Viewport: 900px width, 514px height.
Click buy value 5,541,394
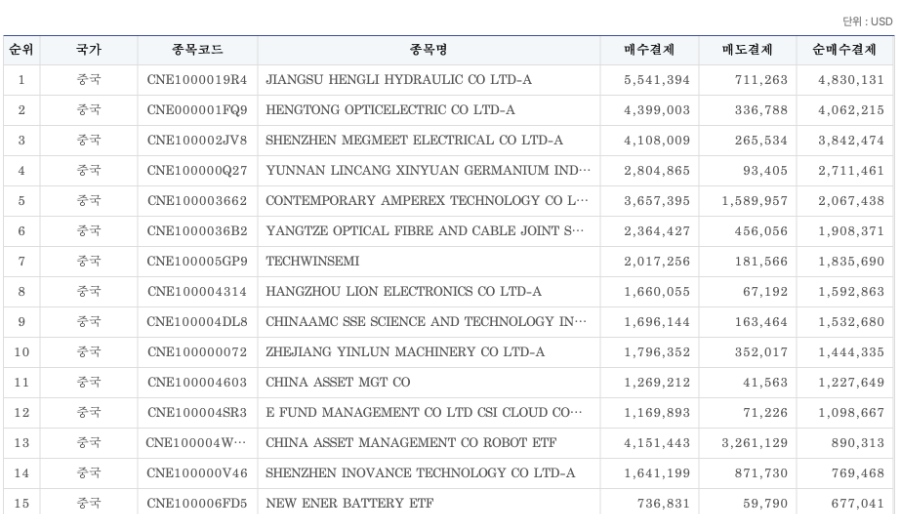pos(657,80)
